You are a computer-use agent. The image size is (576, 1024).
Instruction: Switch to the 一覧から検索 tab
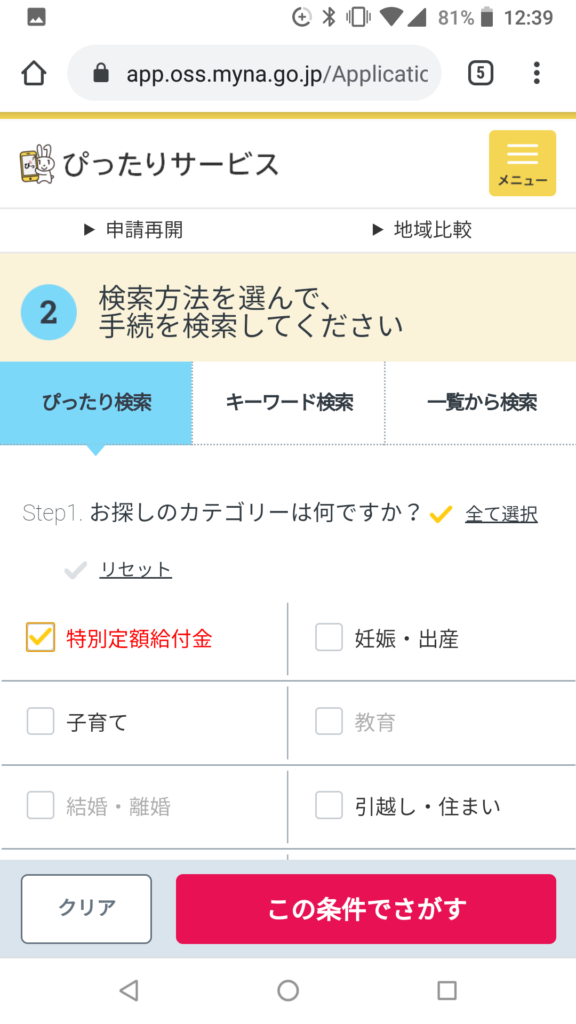click(x=481, y=403)
